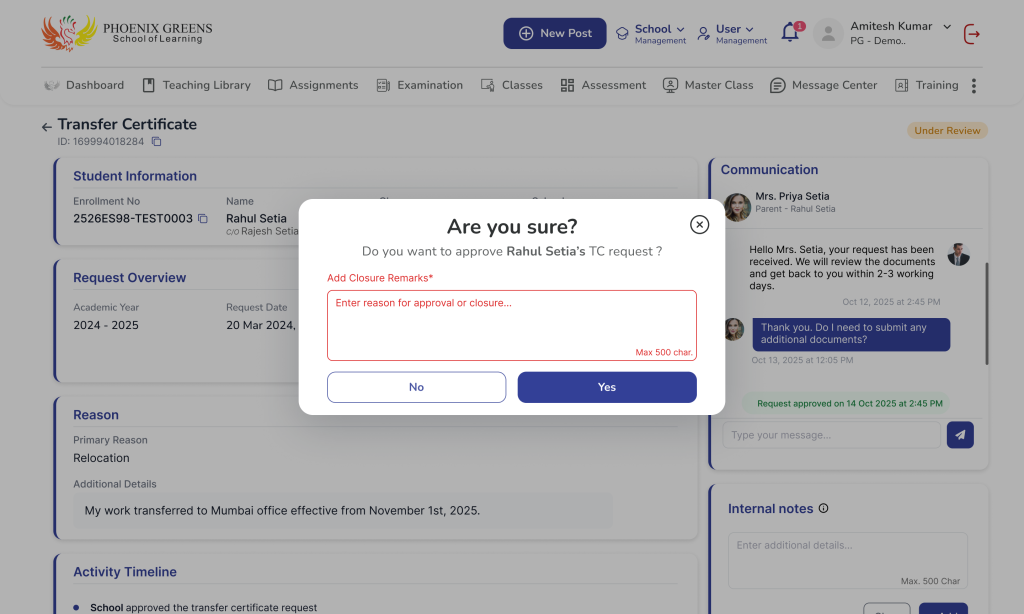Screen dimensions: 1024x614
Task: Open the Message Center tab
Action: tap(823, 86)
